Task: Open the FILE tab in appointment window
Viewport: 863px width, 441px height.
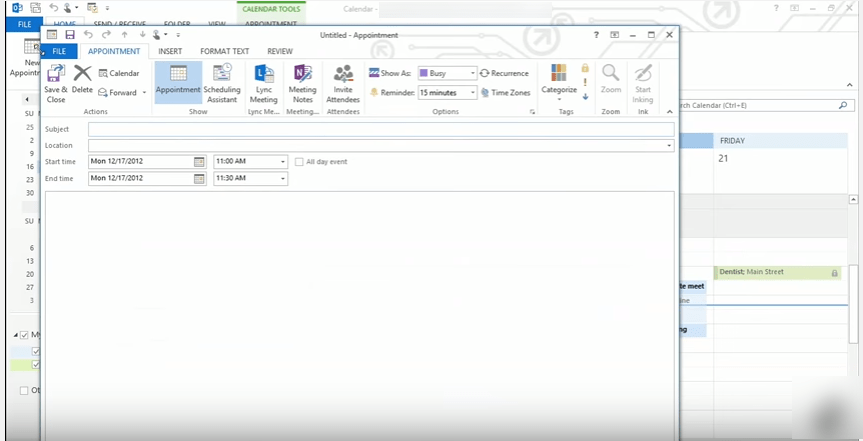Action: click(59, 51)
